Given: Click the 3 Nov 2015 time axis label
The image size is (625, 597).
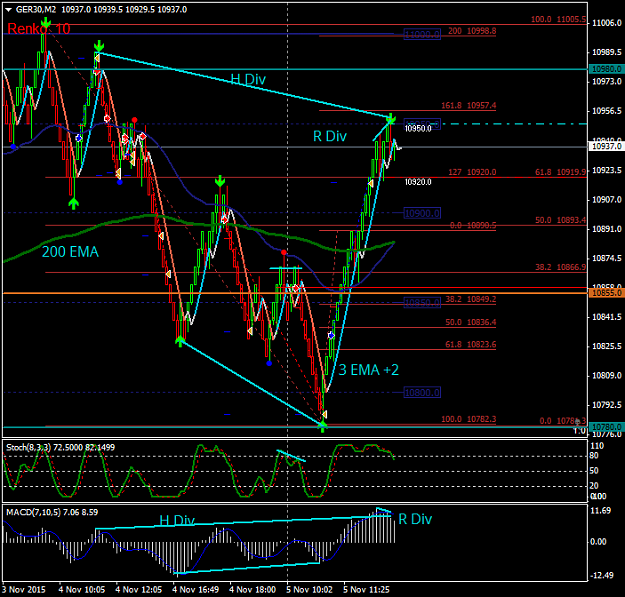Looking at the screenshot, I should (24, 590).
